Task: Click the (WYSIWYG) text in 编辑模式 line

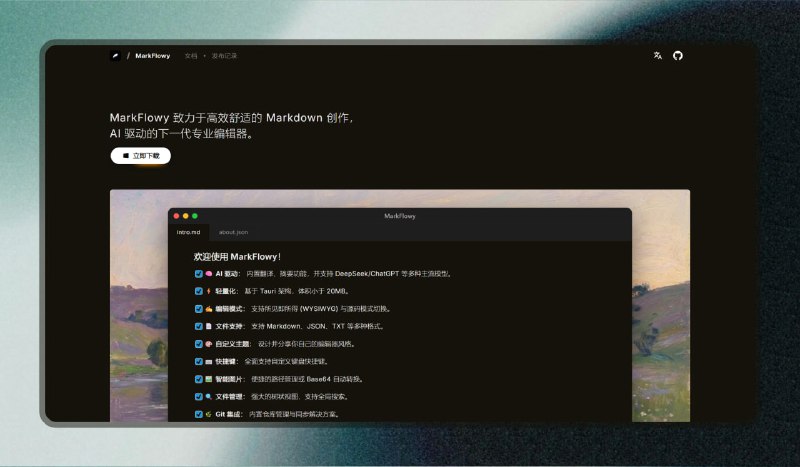Action: [319, 309]
